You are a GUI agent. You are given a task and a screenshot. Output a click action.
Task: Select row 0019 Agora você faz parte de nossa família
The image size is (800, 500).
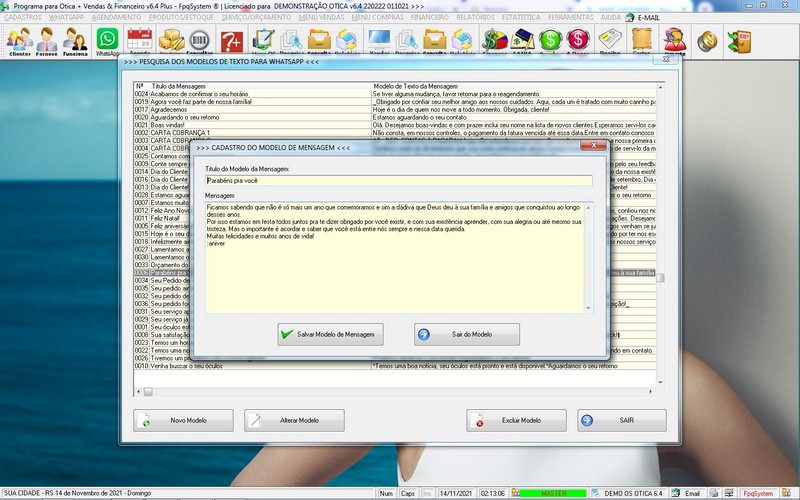click(x=394, y=102)
